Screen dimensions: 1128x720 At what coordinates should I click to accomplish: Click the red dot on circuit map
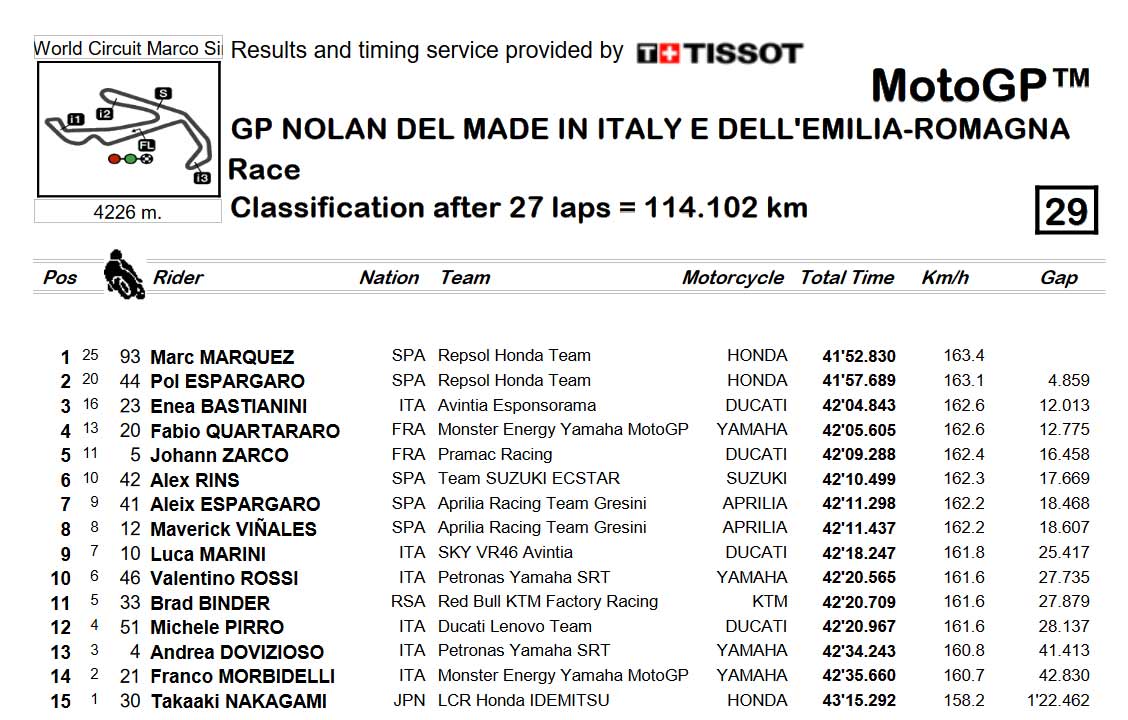coord(114,159)
